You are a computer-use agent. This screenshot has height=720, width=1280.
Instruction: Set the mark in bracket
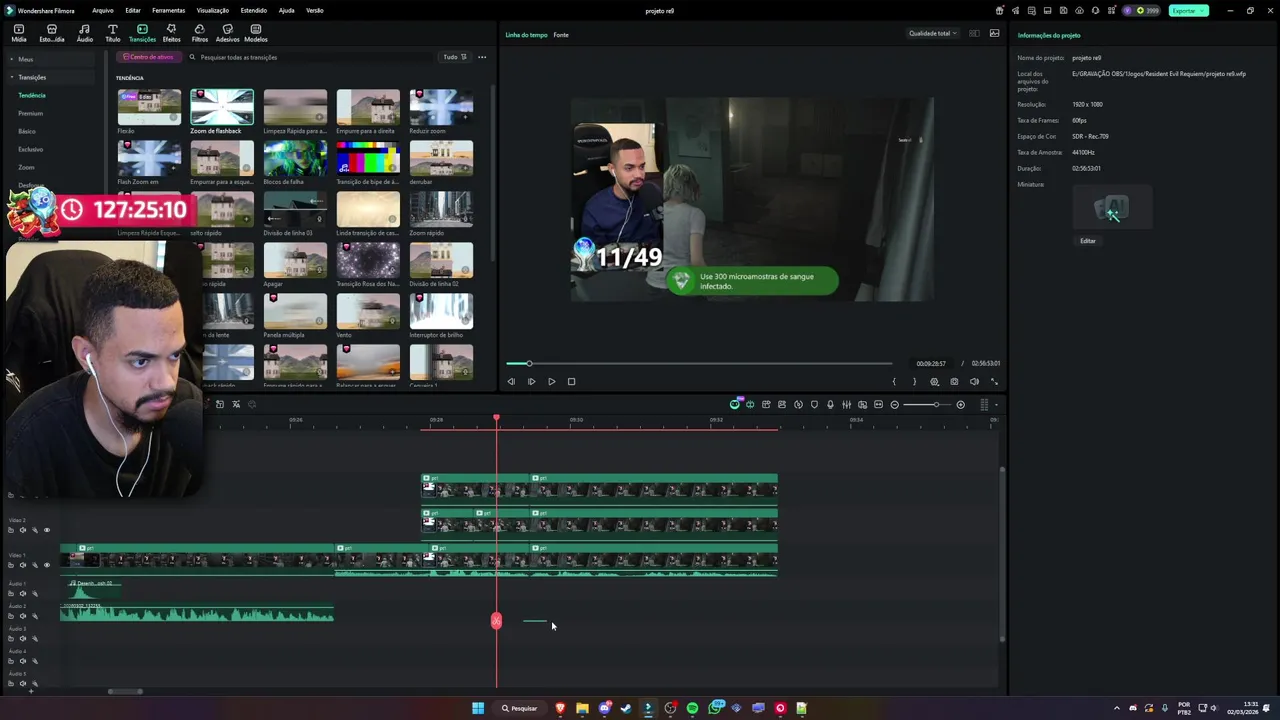[x=894, y=381]
